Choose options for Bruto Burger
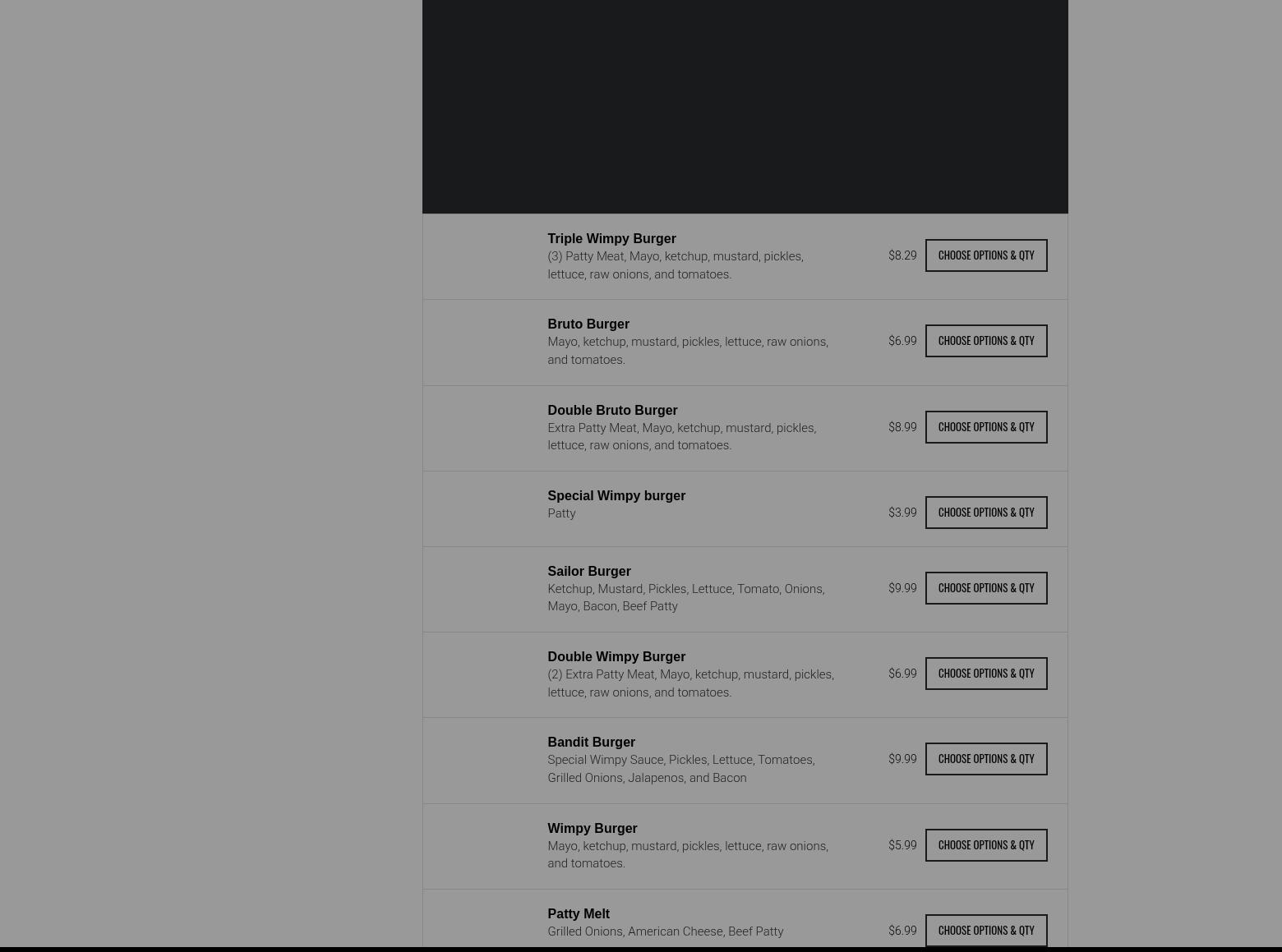1282x952 pixels. coord(986,341)
